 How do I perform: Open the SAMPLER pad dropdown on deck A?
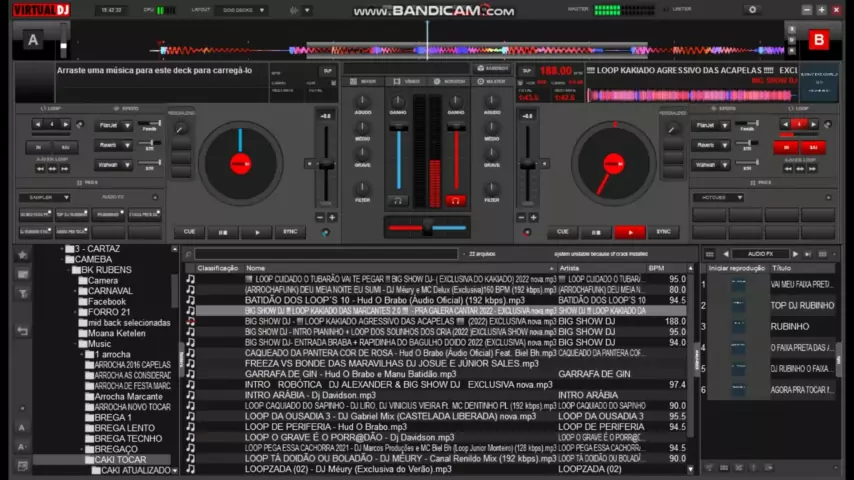(45, 197)
